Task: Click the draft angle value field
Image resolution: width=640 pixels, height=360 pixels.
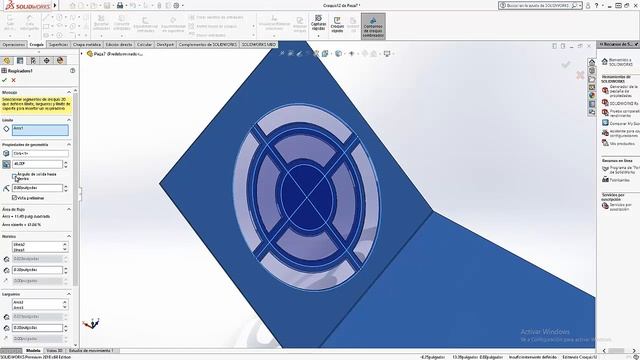Action: (x=37, y=164)
